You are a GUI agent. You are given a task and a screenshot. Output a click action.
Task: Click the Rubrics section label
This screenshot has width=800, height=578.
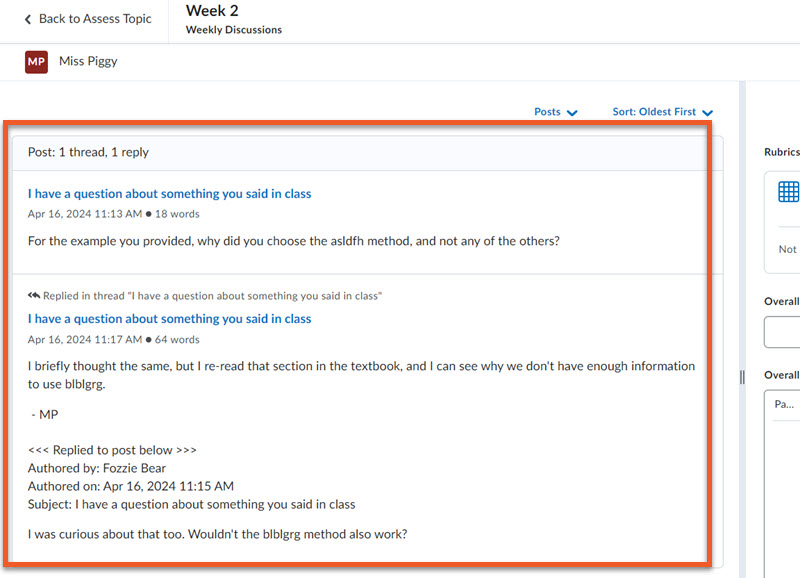(x=781, y=152)
